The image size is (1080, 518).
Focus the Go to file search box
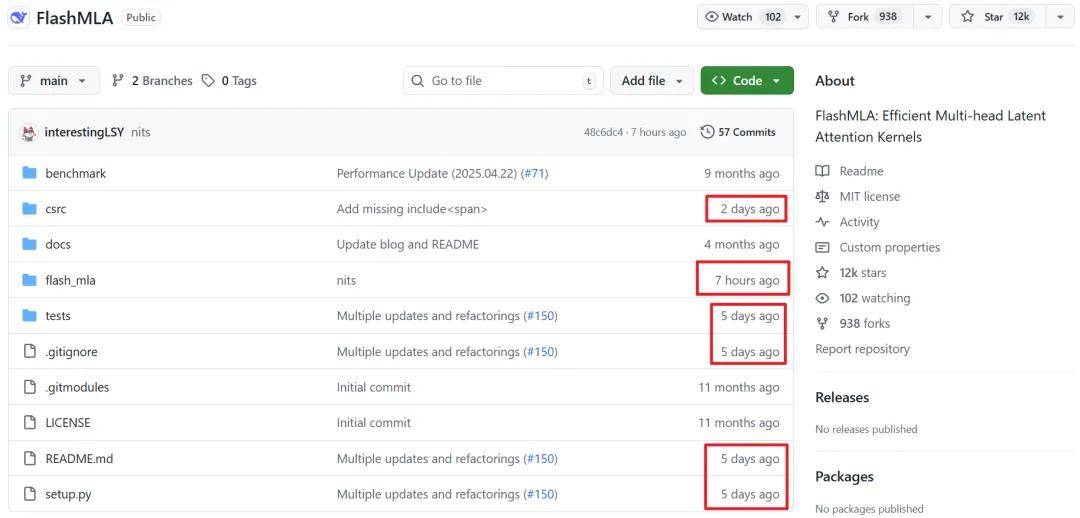coord(503,81)
